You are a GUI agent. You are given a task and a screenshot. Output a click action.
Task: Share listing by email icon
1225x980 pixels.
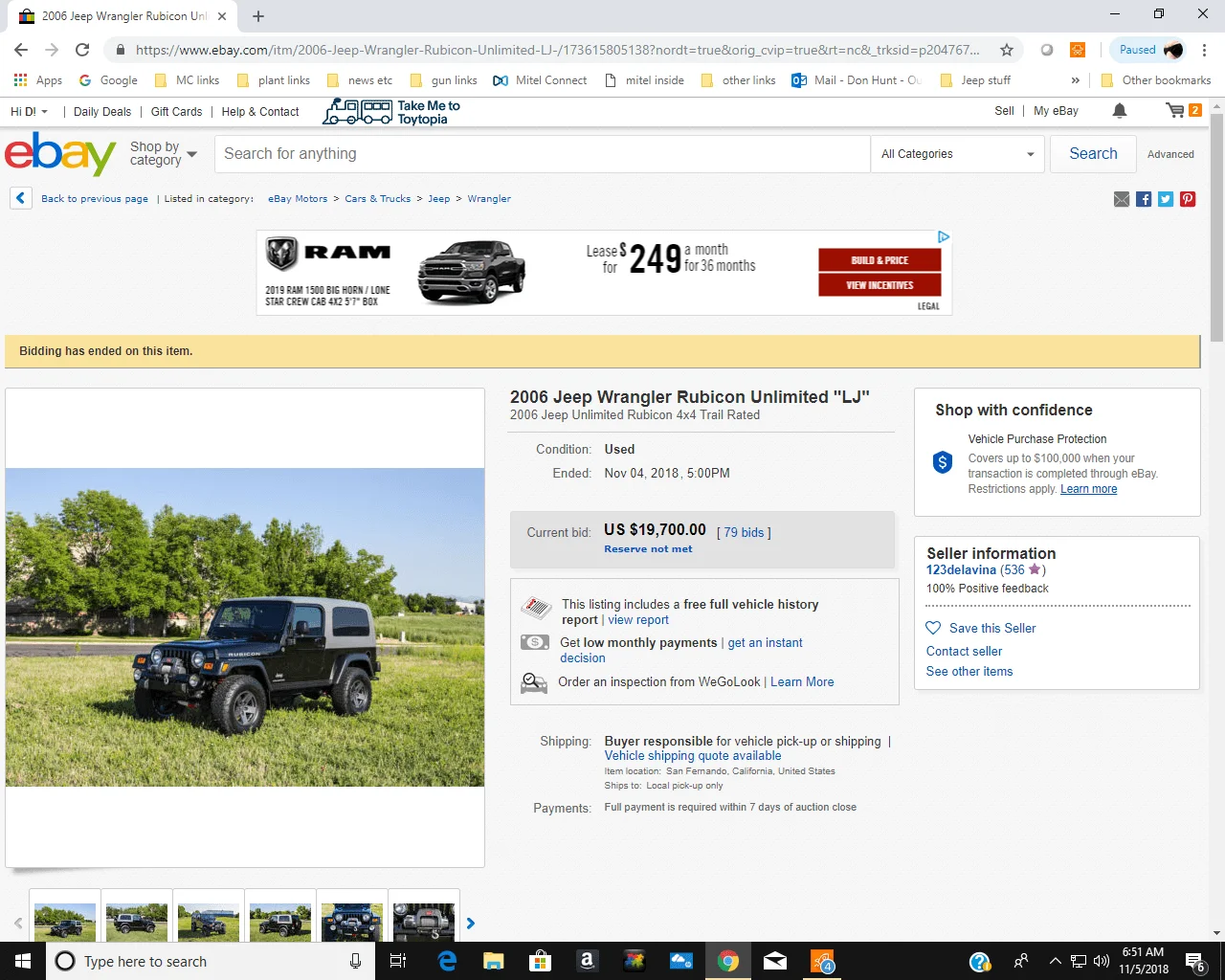[1122, 199]
